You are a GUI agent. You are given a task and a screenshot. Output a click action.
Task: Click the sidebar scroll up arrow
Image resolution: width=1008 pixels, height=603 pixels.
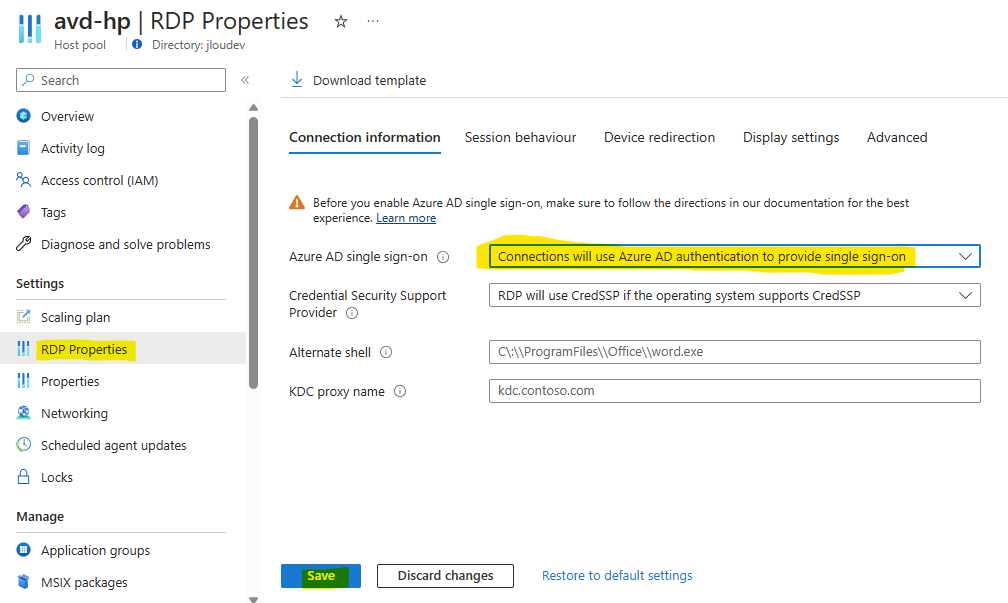[x=253, y=107]
